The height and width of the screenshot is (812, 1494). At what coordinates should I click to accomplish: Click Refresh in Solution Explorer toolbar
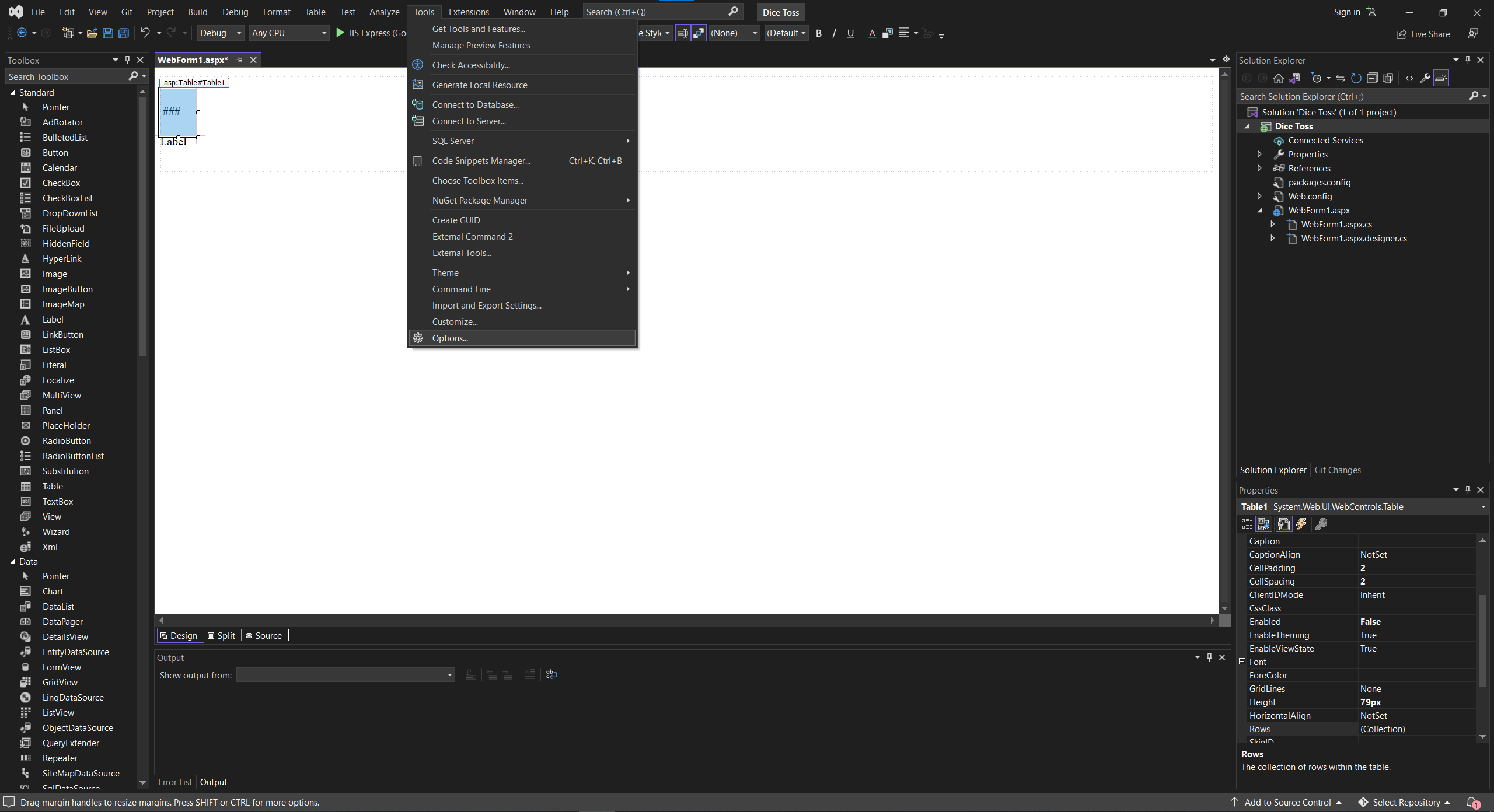point(1356,78)
